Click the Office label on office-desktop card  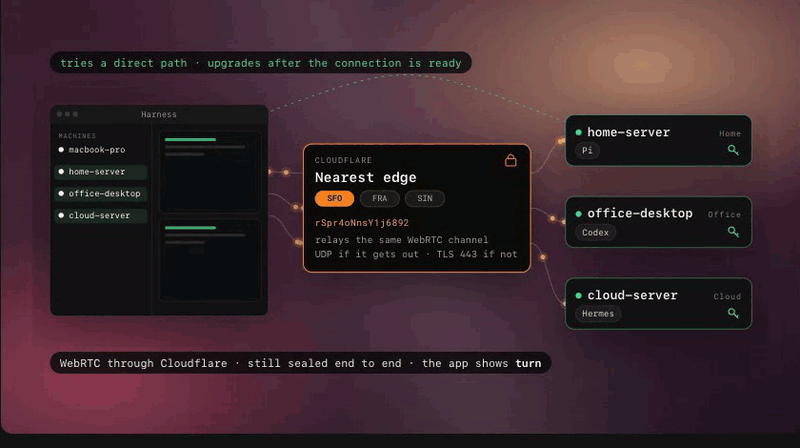coord(724,215)
